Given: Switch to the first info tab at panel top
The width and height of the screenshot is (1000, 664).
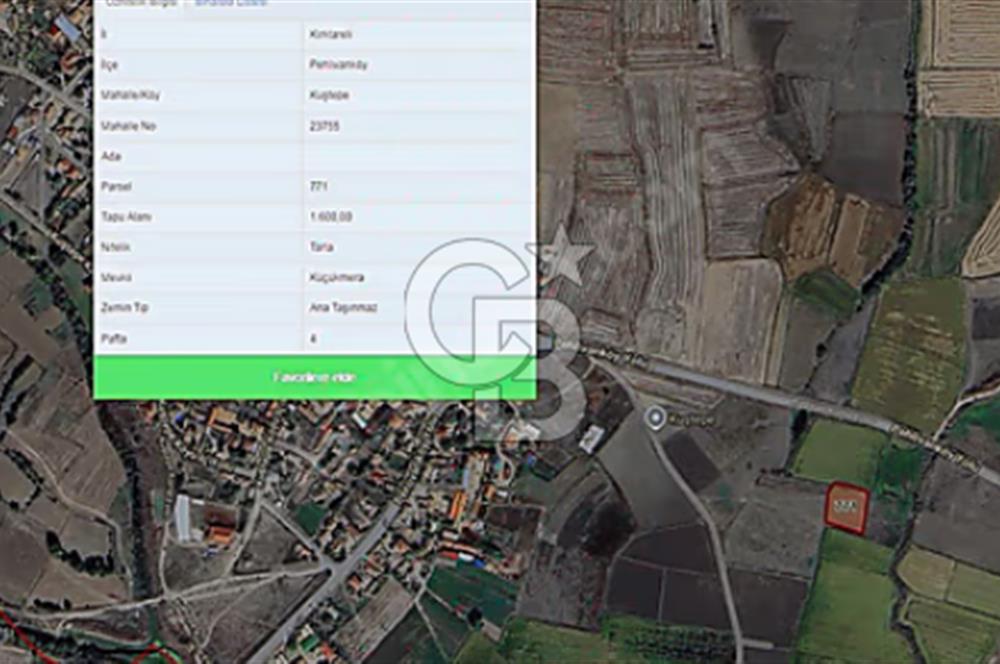Looking at the screenshot, I should [141, 4].
